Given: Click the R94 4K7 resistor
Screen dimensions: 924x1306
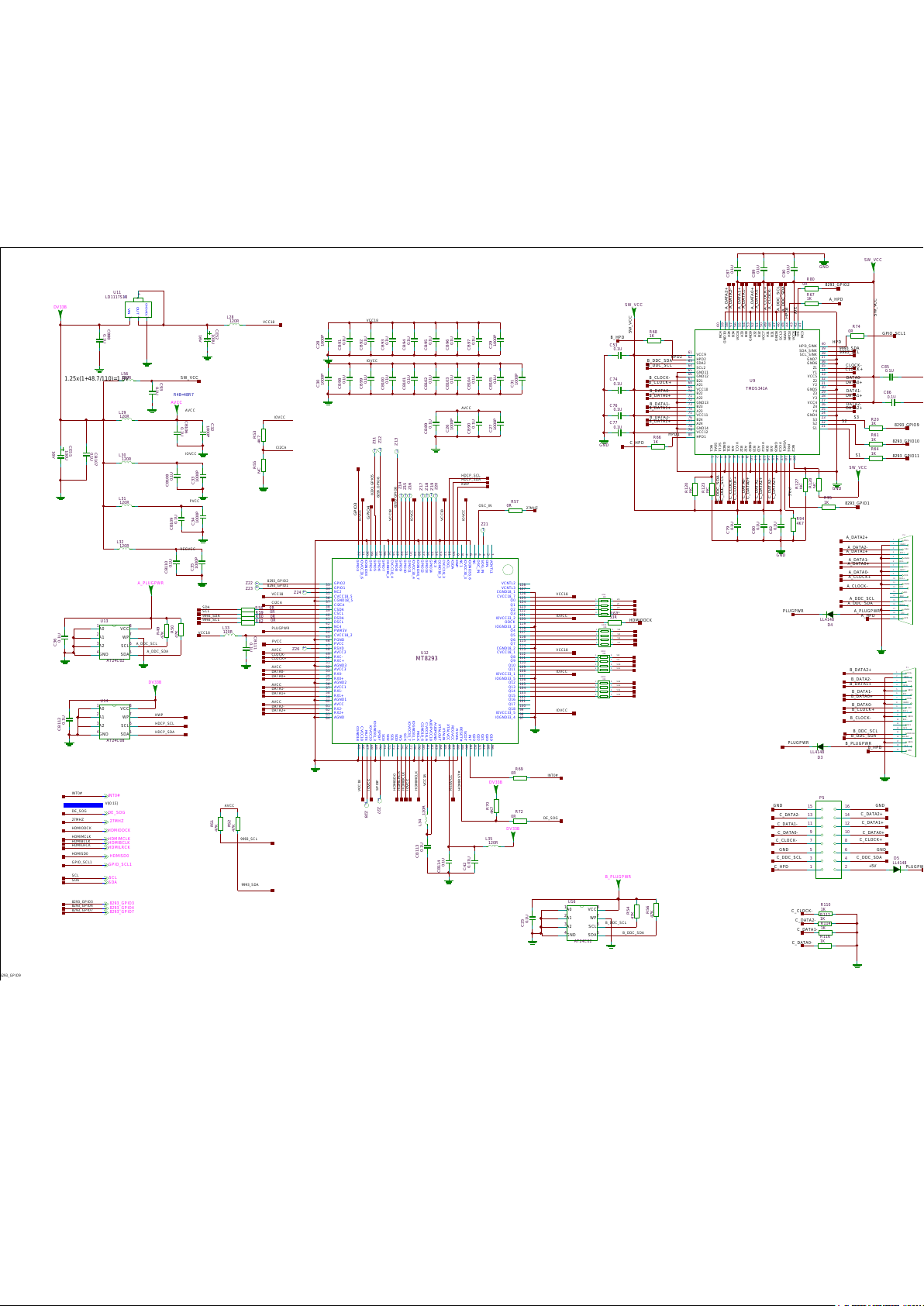Looking at the screenshot, I should pyautogui.click(x=792, y=522).
